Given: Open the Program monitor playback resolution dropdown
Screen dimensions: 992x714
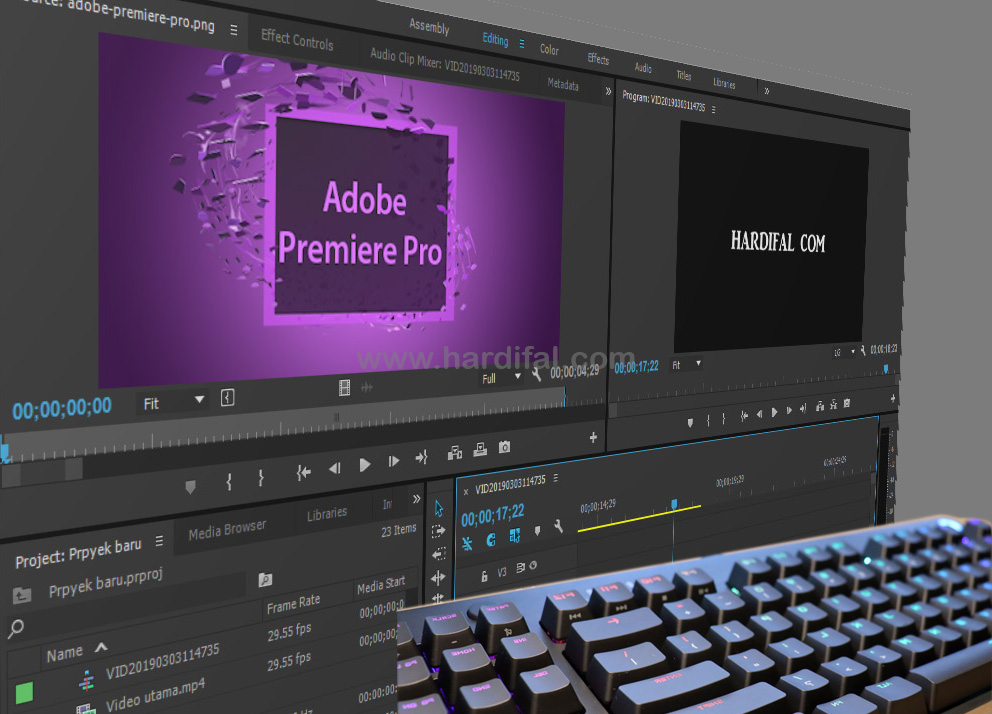Looking at the screenshot, I should 845,352.
